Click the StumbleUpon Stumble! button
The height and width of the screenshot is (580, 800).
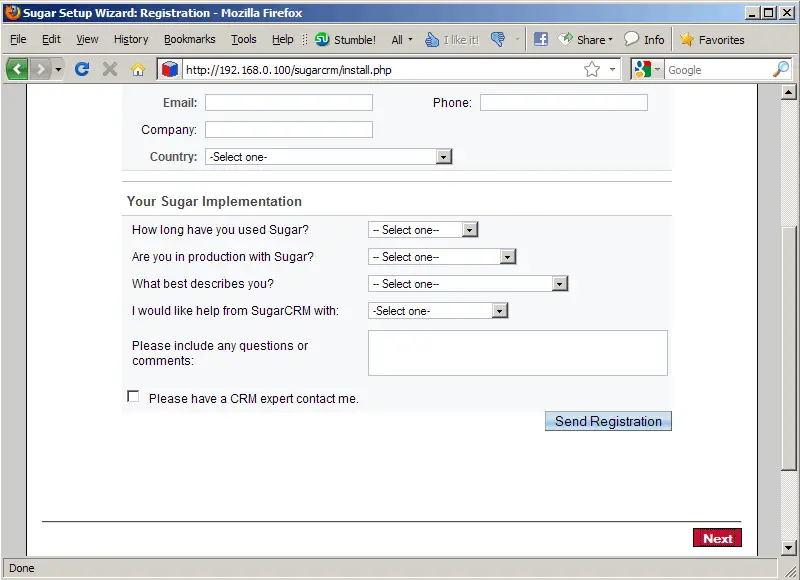[345, 39]
